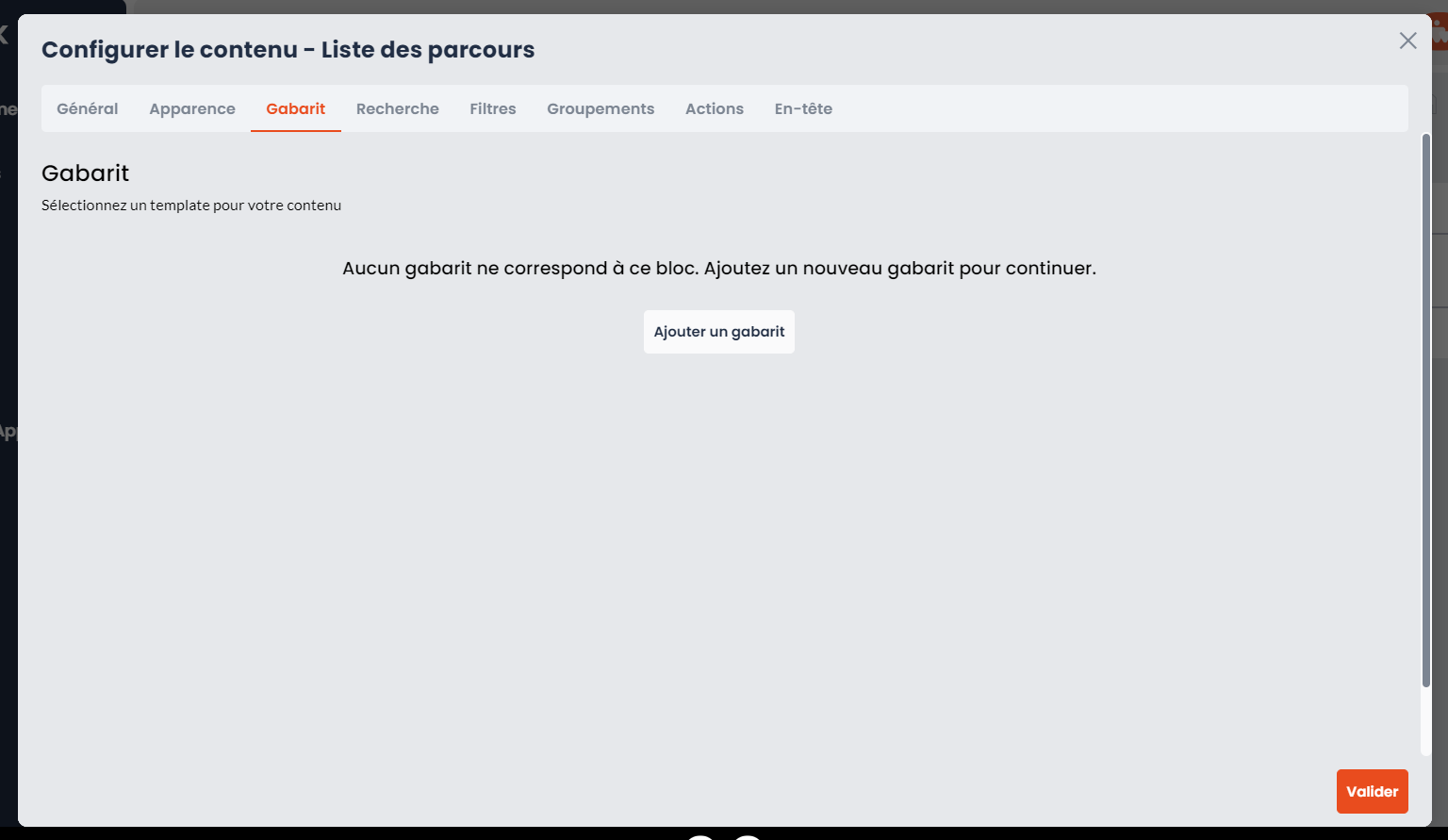The height and width of the screenshot is (840, 1448).
Task: Close the content configuration dialog
Action: (x=1407, y=41)
